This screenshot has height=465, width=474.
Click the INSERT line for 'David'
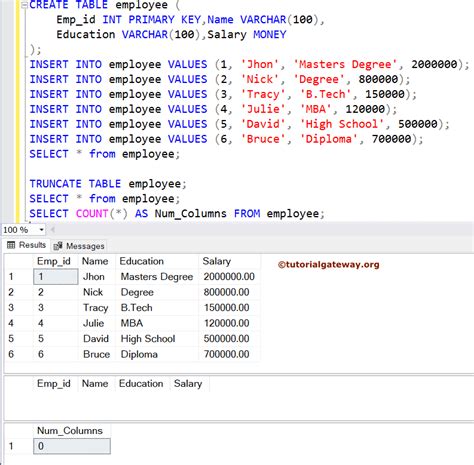pos(239,124)
